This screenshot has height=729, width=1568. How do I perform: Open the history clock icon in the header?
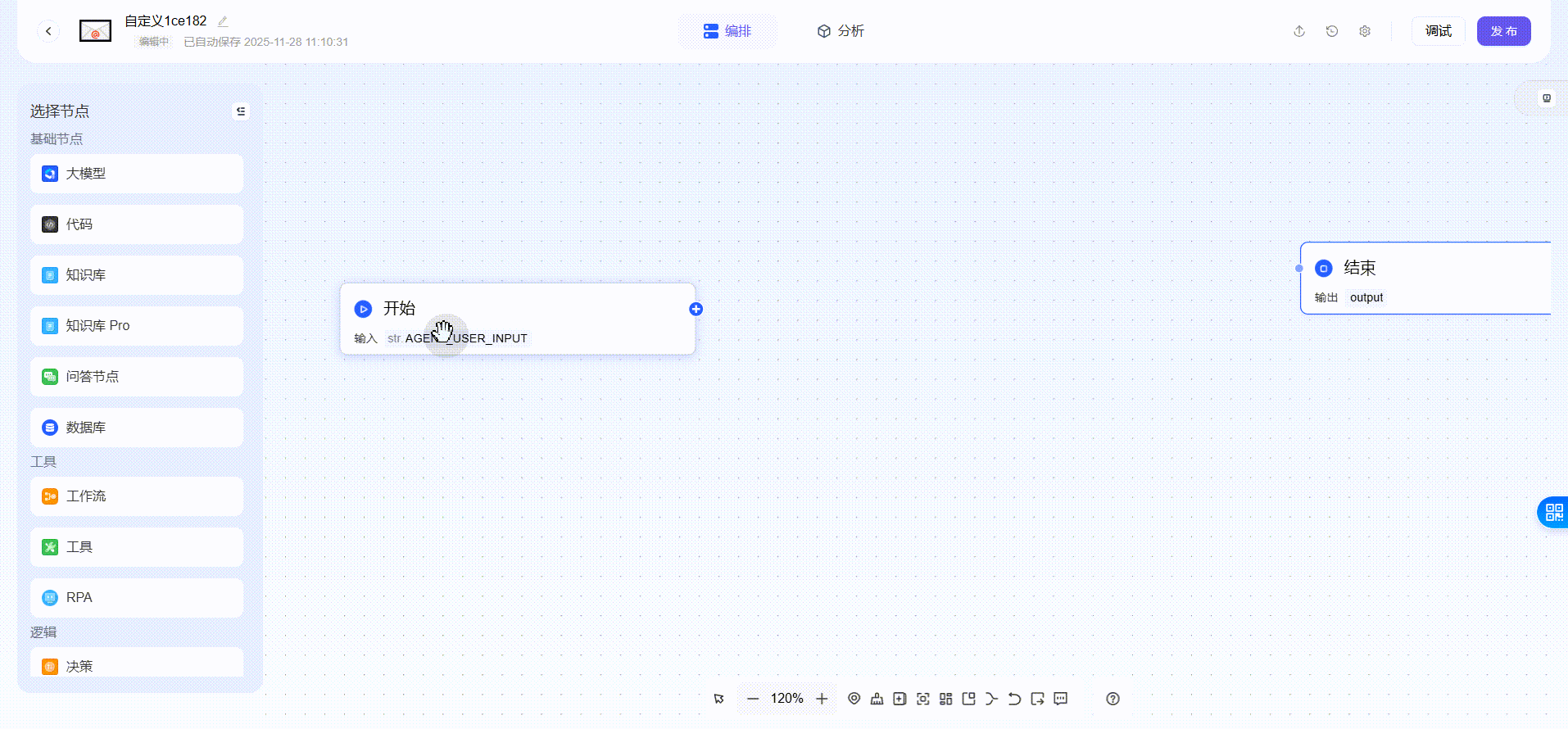[1332, 31]
